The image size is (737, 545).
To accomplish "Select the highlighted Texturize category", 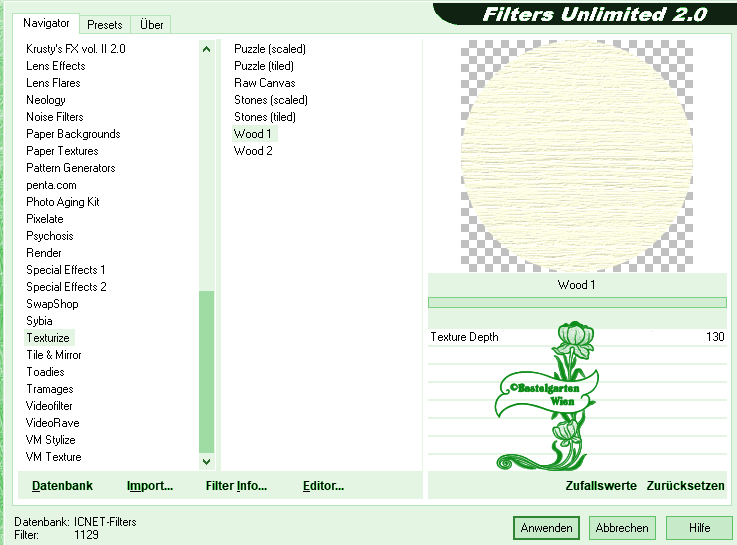I will point(48,338).
